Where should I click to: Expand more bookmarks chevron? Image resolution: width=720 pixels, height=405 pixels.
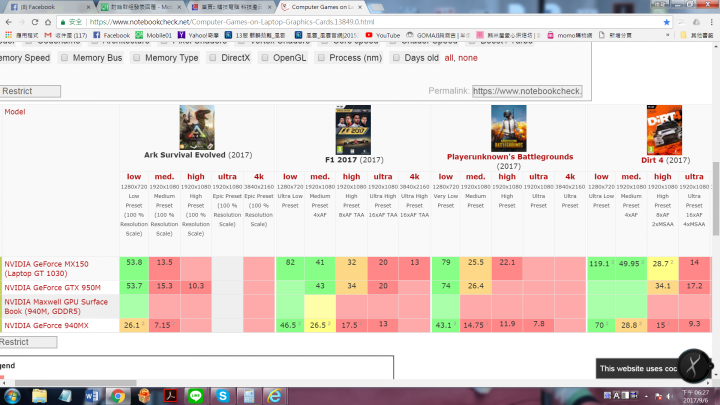coord(668,35)
